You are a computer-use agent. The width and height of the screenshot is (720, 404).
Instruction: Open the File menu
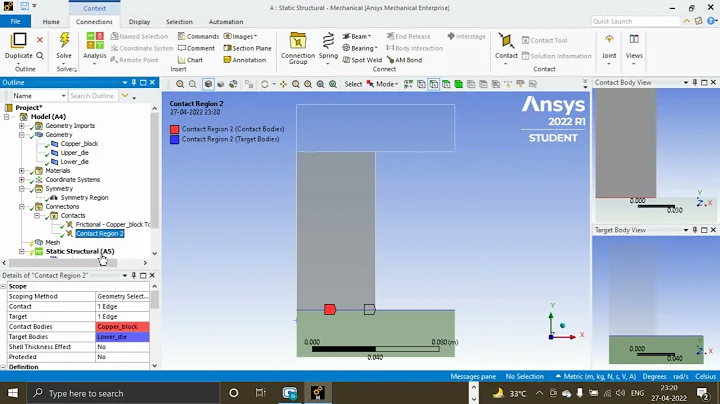tap(16, 22)
